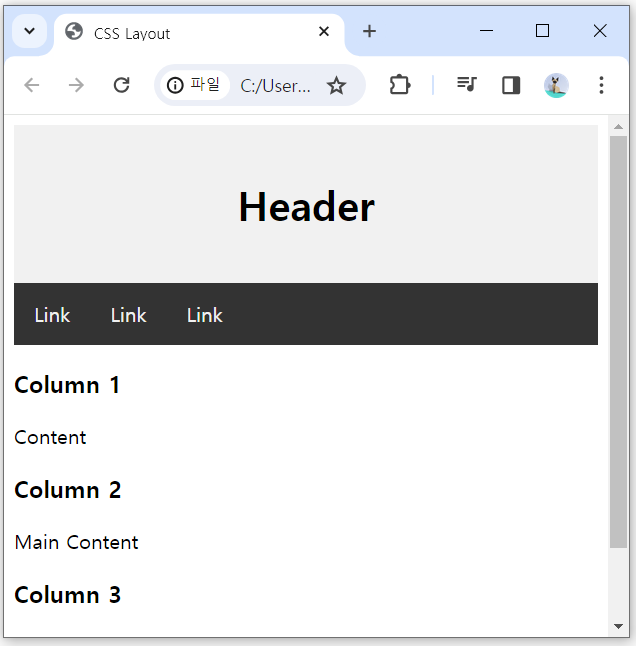This screenshot has height=646, width=636.
Task: Open a new tab with plus button
Action: (369, 31)
